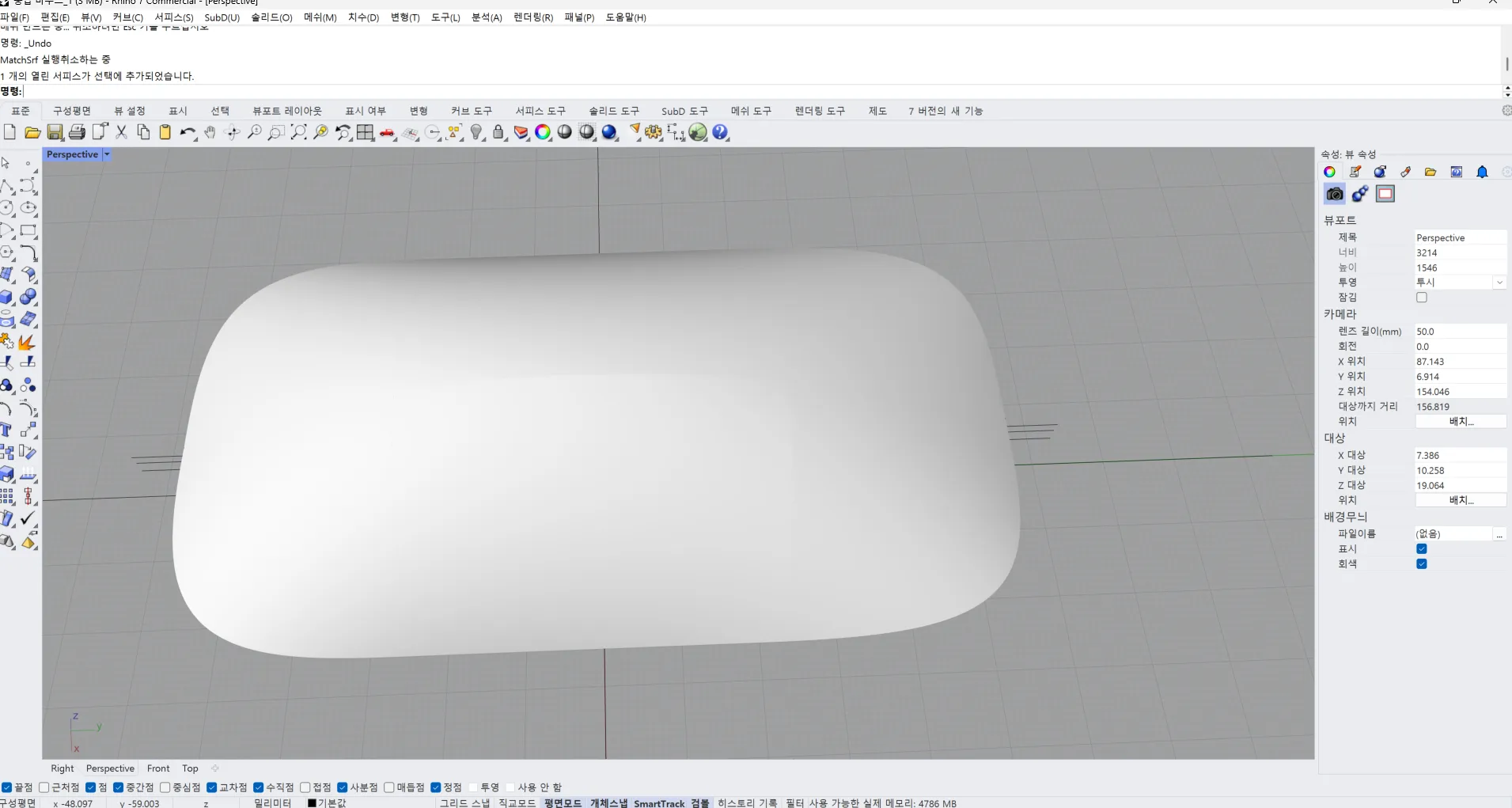The image size is (1512, 808).
Task: Click the New file icon
Action: coord(10,132)
